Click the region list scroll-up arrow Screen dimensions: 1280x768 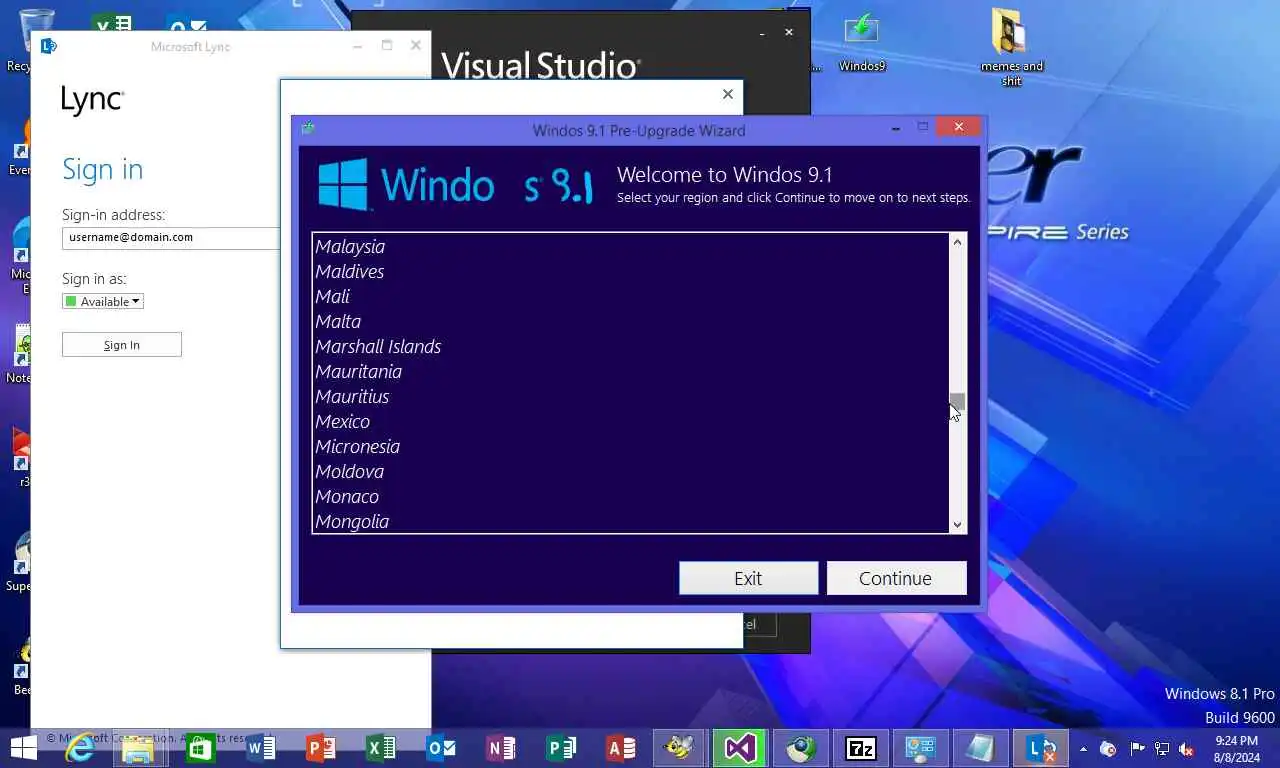click(x=957, y=242)
